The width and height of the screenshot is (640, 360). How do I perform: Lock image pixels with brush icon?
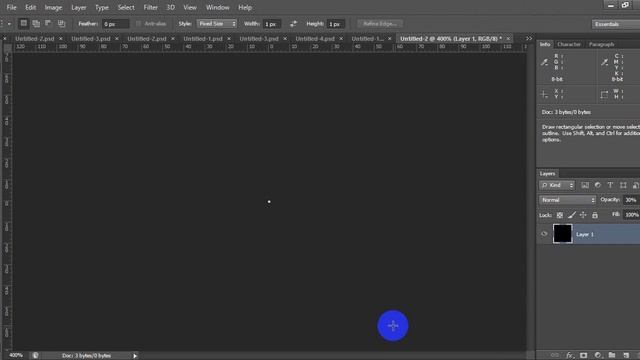pos(572,215)
